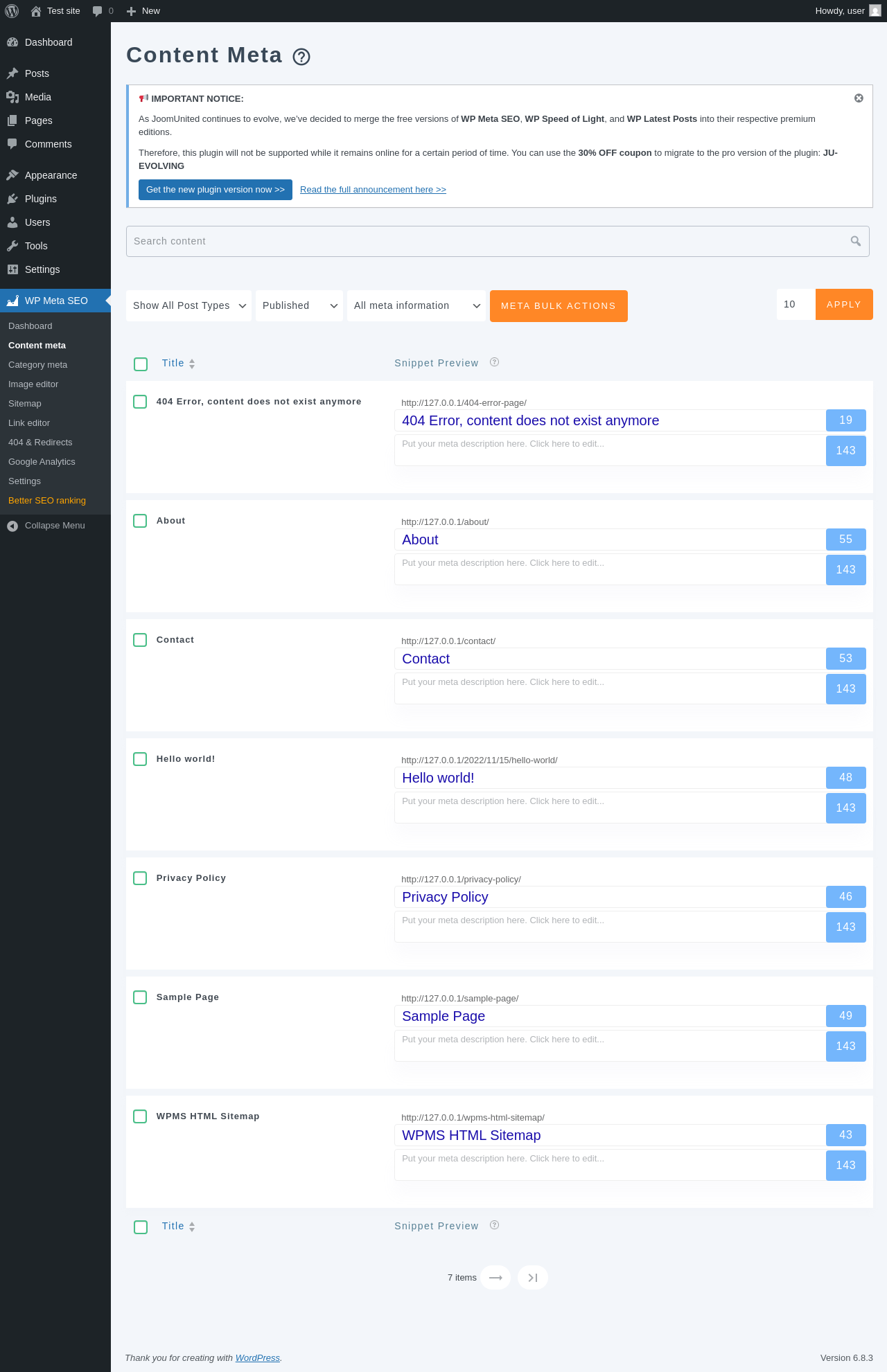
Task: Click the search magnifier icon
Action: (x=856, y=241)
